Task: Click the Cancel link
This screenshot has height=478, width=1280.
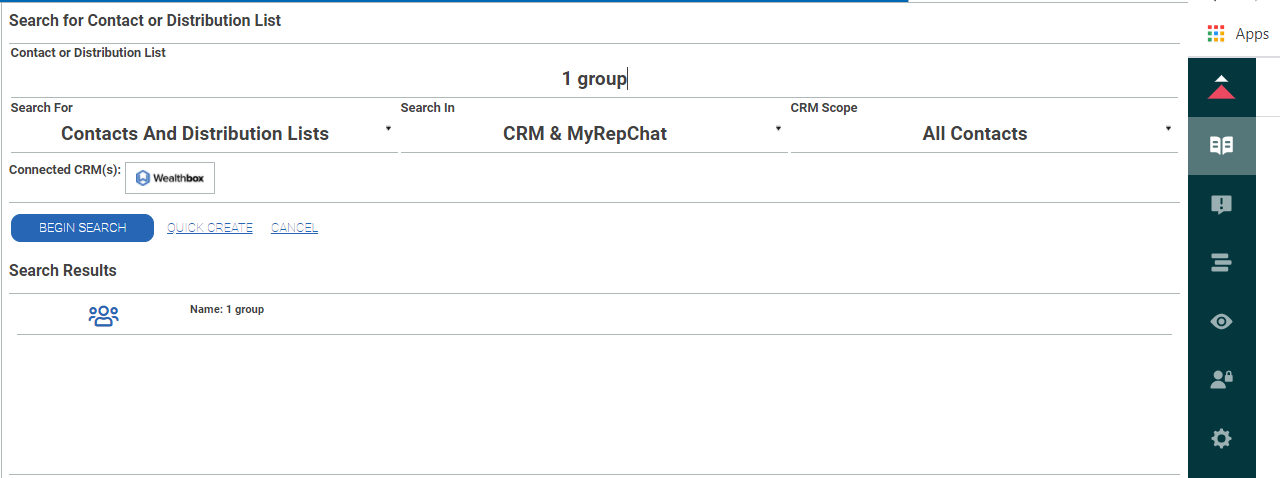Action: (294, 228)
